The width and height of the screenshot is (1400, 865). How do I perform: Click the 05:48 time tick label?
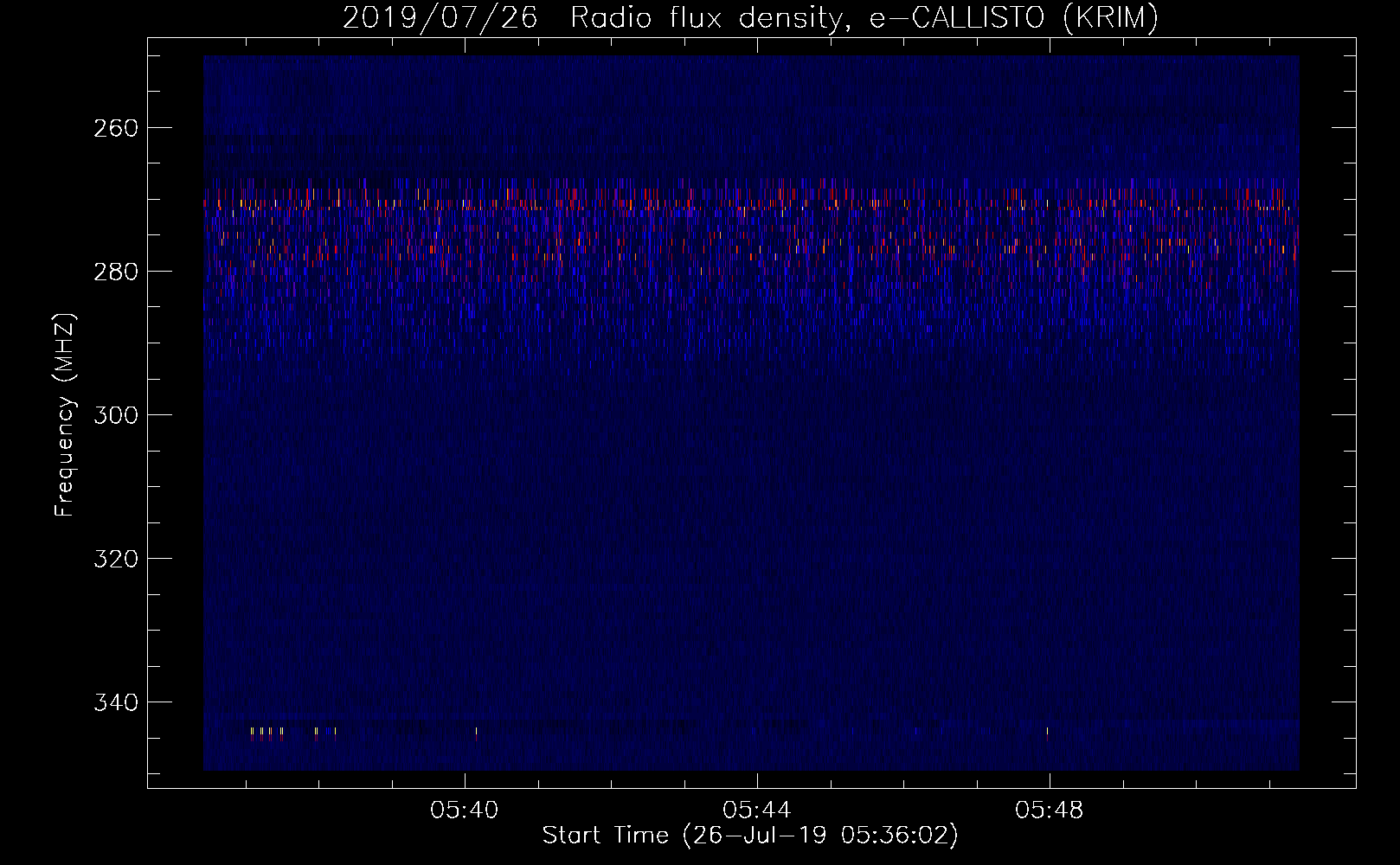(1050, 811)
